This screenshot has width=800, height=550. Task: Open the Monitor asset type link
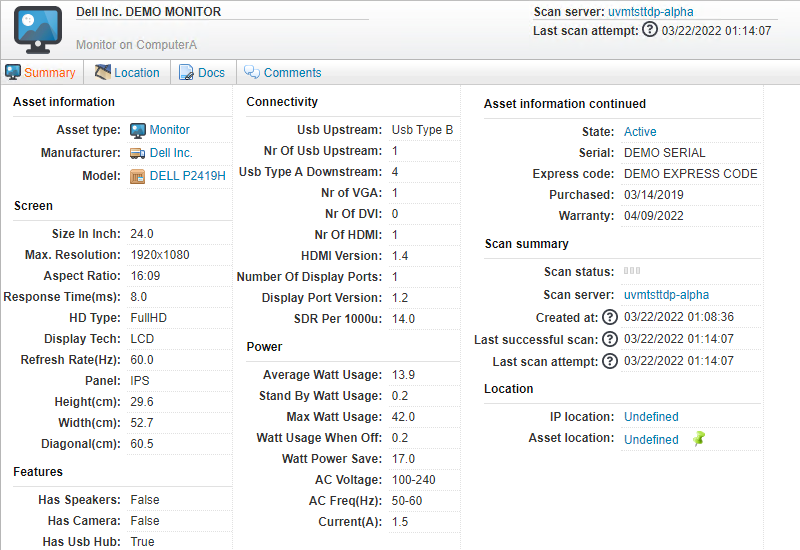[169, 130]
